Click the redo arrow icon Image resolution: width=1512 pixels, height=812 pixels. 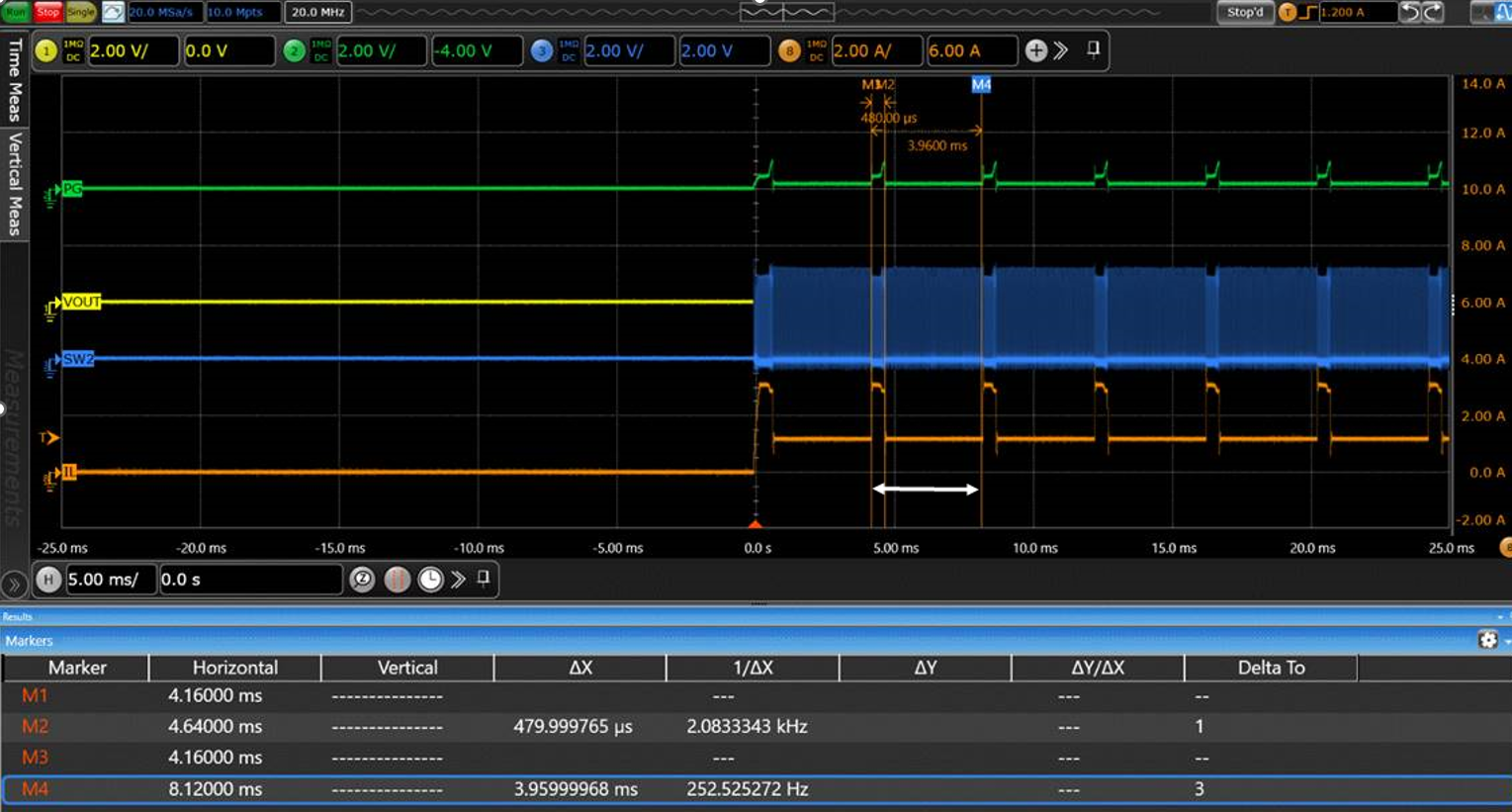pyautogui.click(x=1433, y=12)
